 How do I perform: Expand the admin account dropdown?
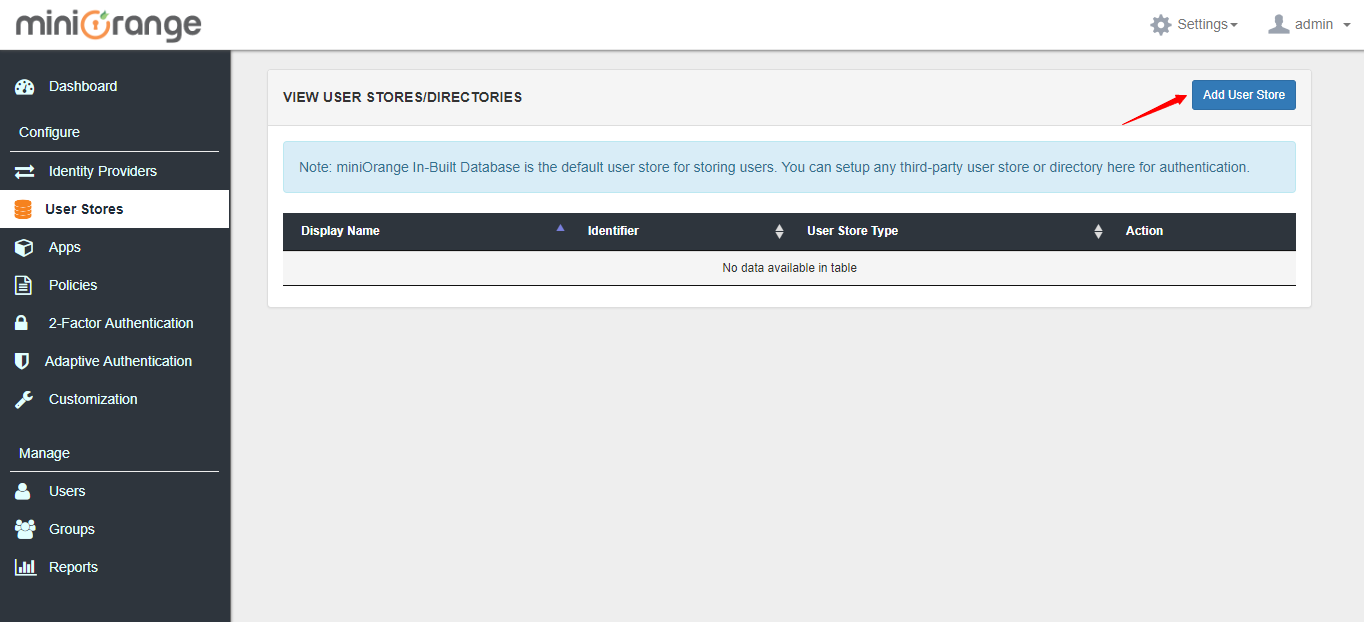point(1312,24)
